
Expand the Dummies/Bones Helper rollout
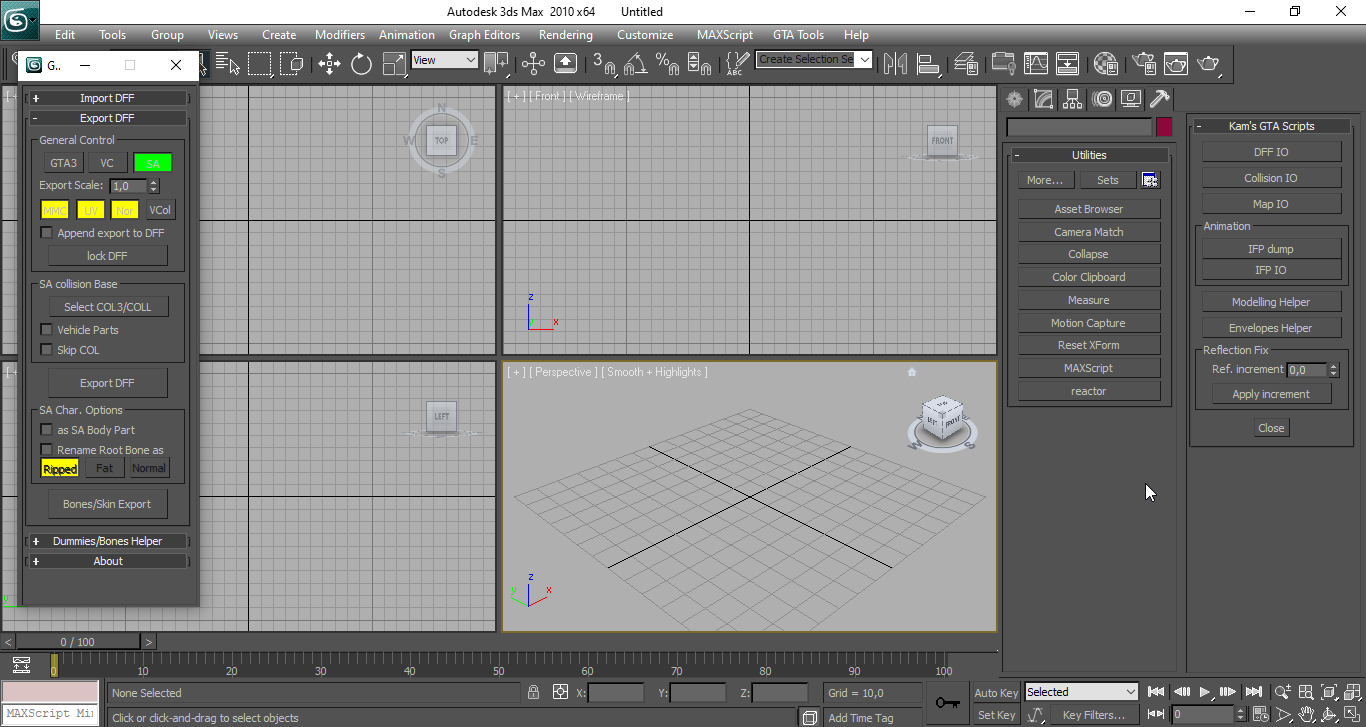(x=107, y=541)
